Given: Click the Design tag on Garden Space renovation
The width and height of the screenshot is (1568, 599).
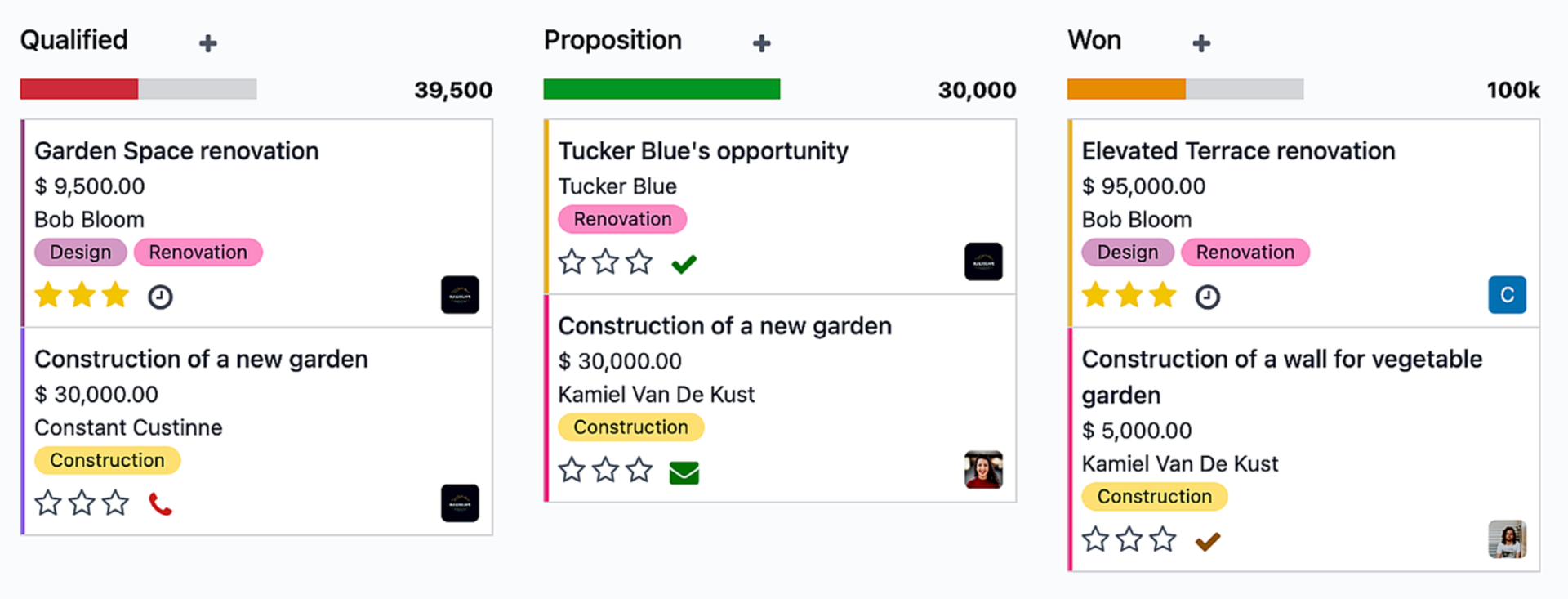Looking at the screenshot, I should pos(81,253).
